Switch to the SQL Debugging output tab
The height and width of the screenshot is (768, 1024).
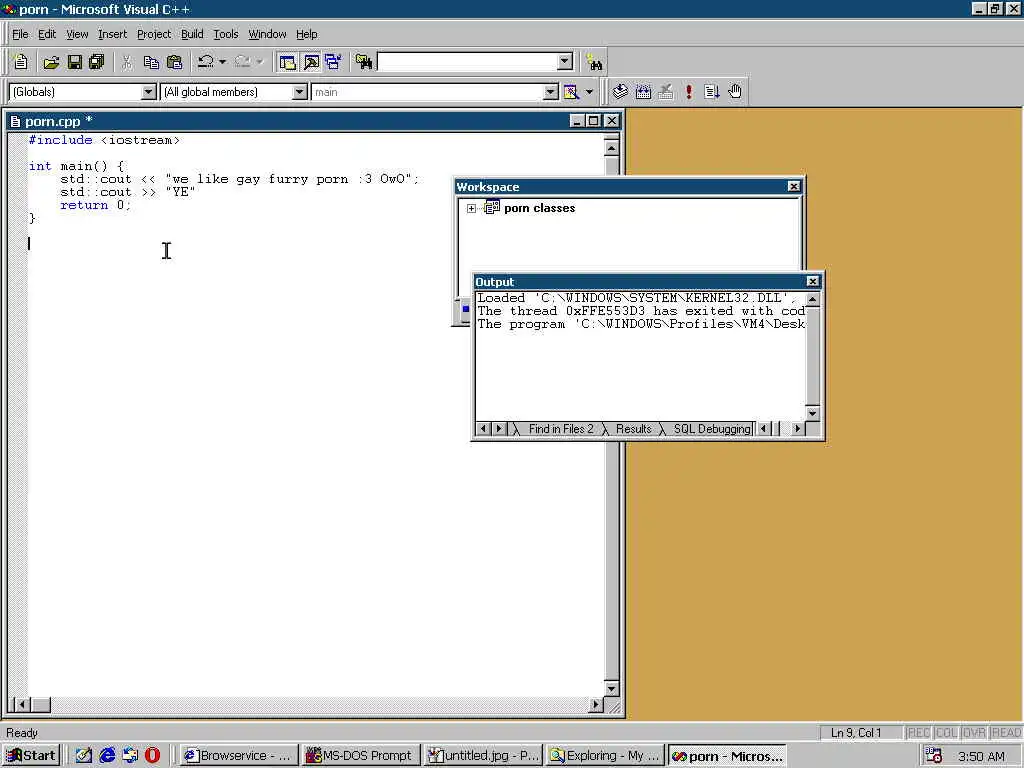point(711,429)
